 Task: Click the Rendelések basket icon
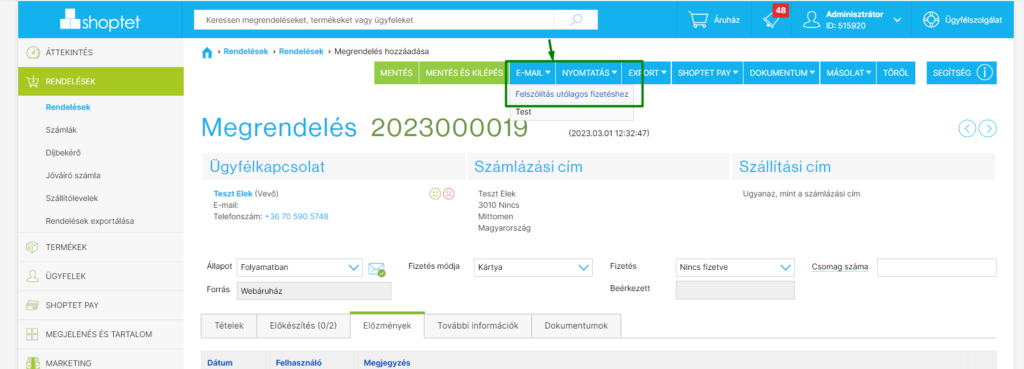coord(32,82)
